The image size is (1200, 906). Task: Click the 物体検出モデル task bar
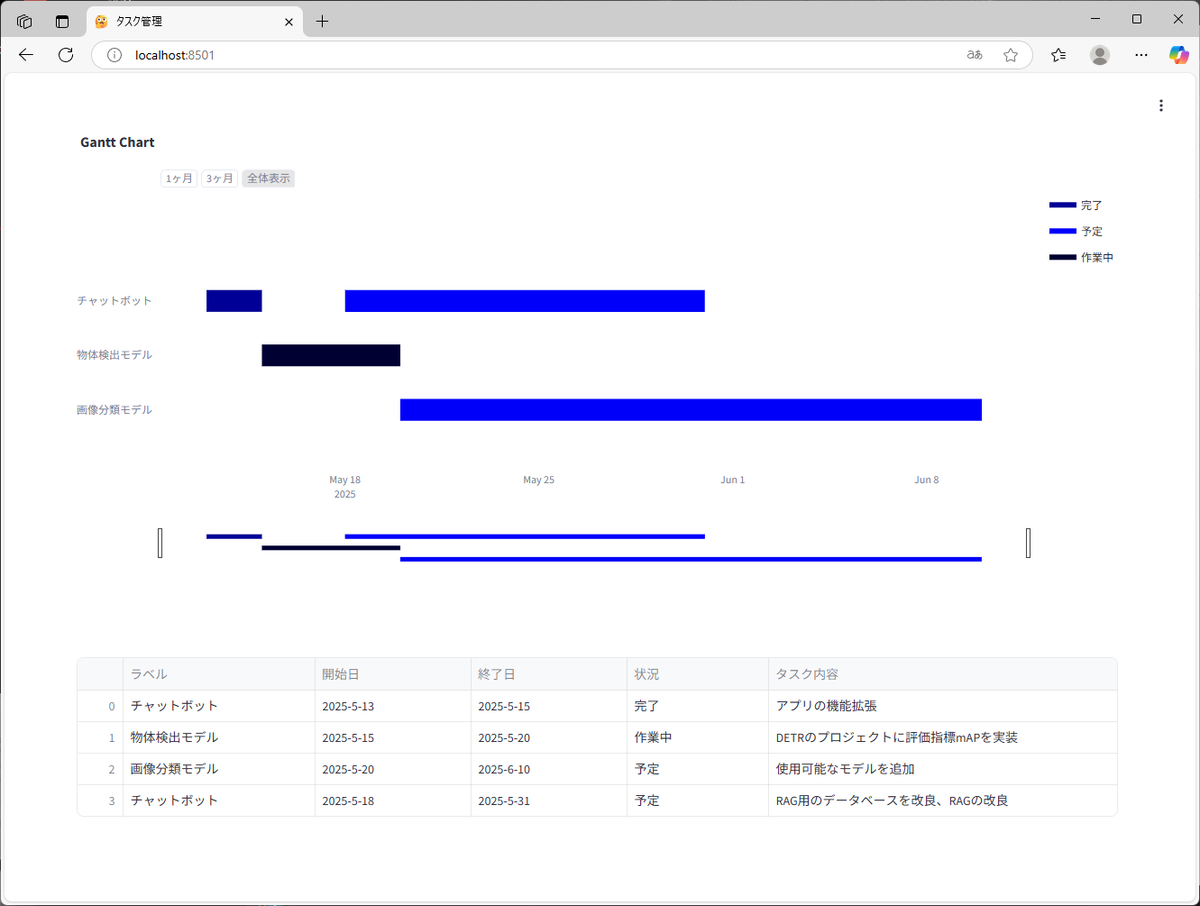coord(331,355)
